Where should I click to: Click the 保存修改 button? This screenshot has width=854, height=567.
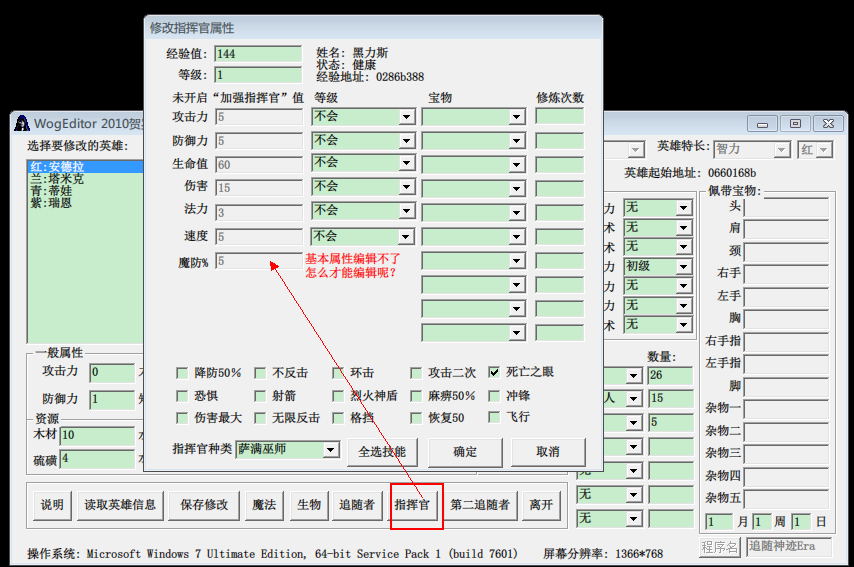(204, 505)
